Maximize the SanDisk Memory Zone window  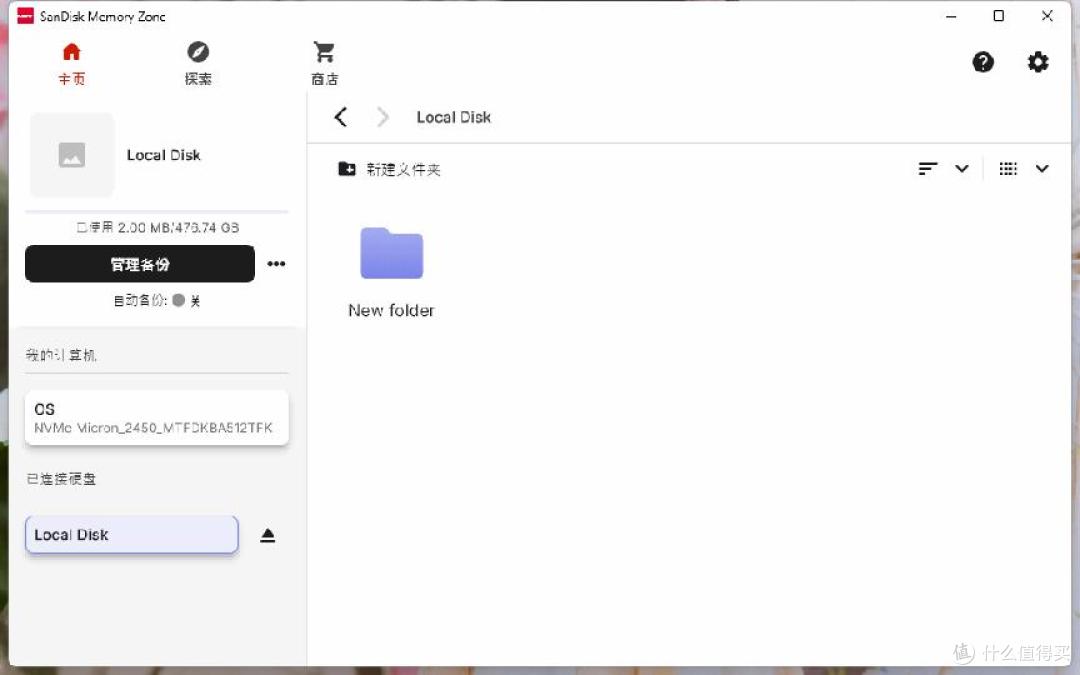tap(999, 16)
